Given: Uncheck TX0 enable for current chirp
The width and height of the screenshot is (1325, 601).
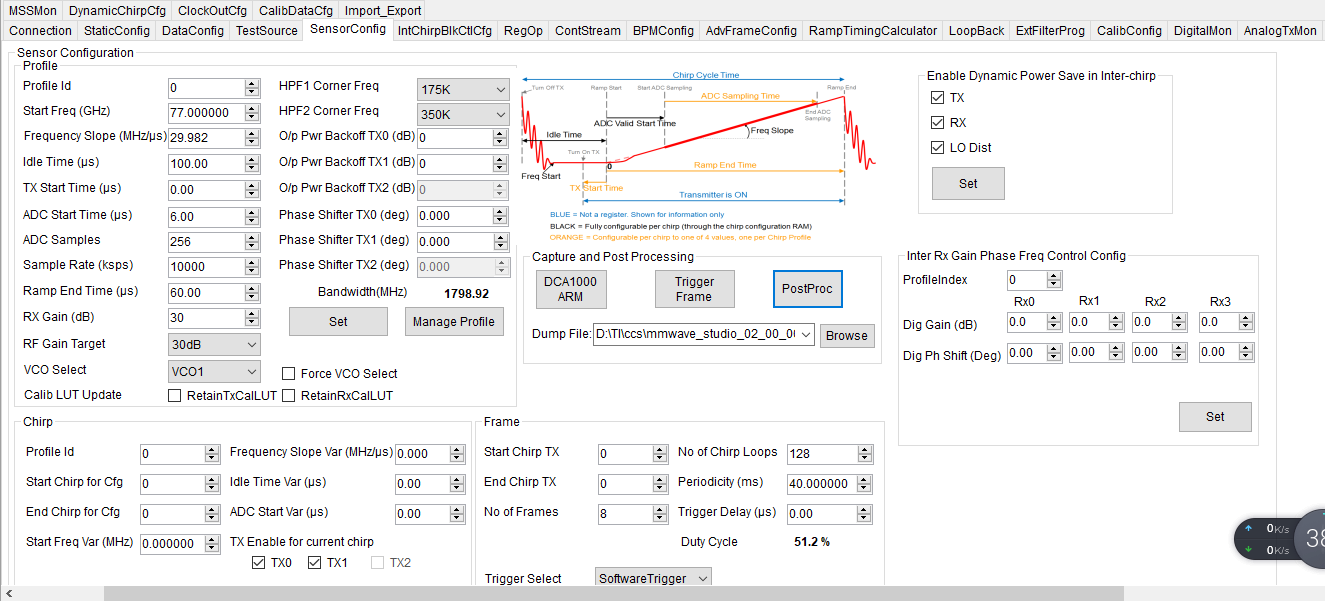Looking at the screenshot, I should coord(258,563).
